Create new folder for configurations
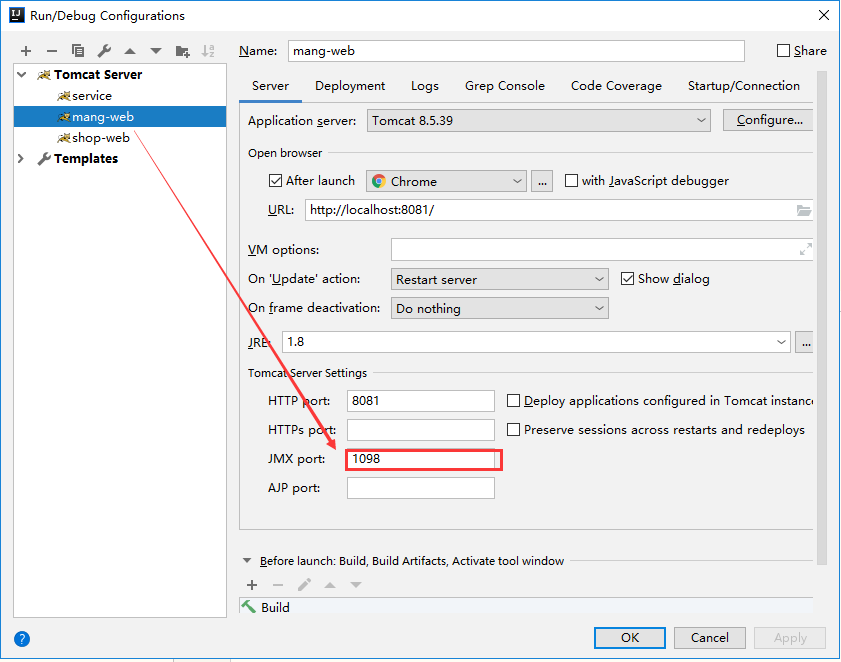 coord(182,51)
